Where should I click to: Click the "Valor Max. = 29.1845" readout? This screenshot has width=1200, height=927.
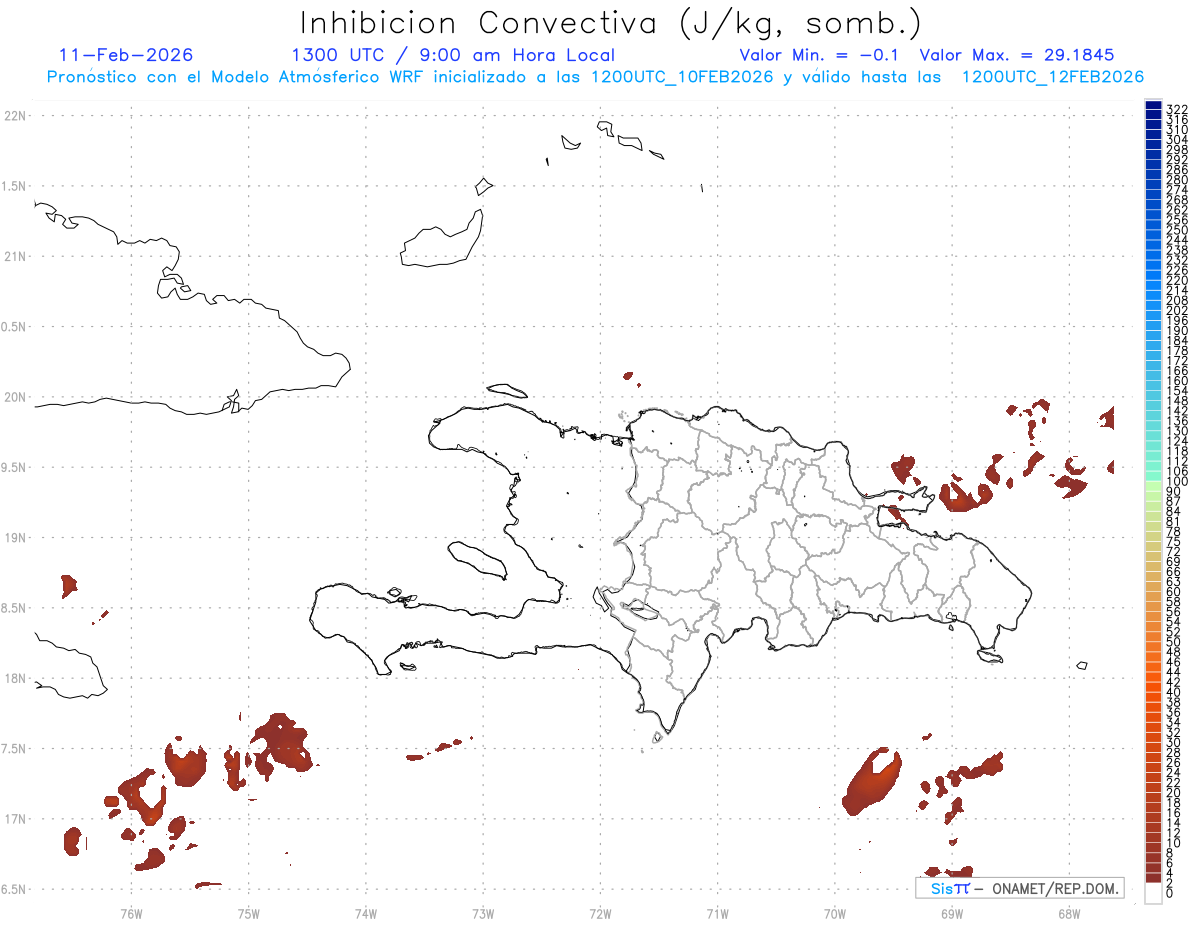1017,55
